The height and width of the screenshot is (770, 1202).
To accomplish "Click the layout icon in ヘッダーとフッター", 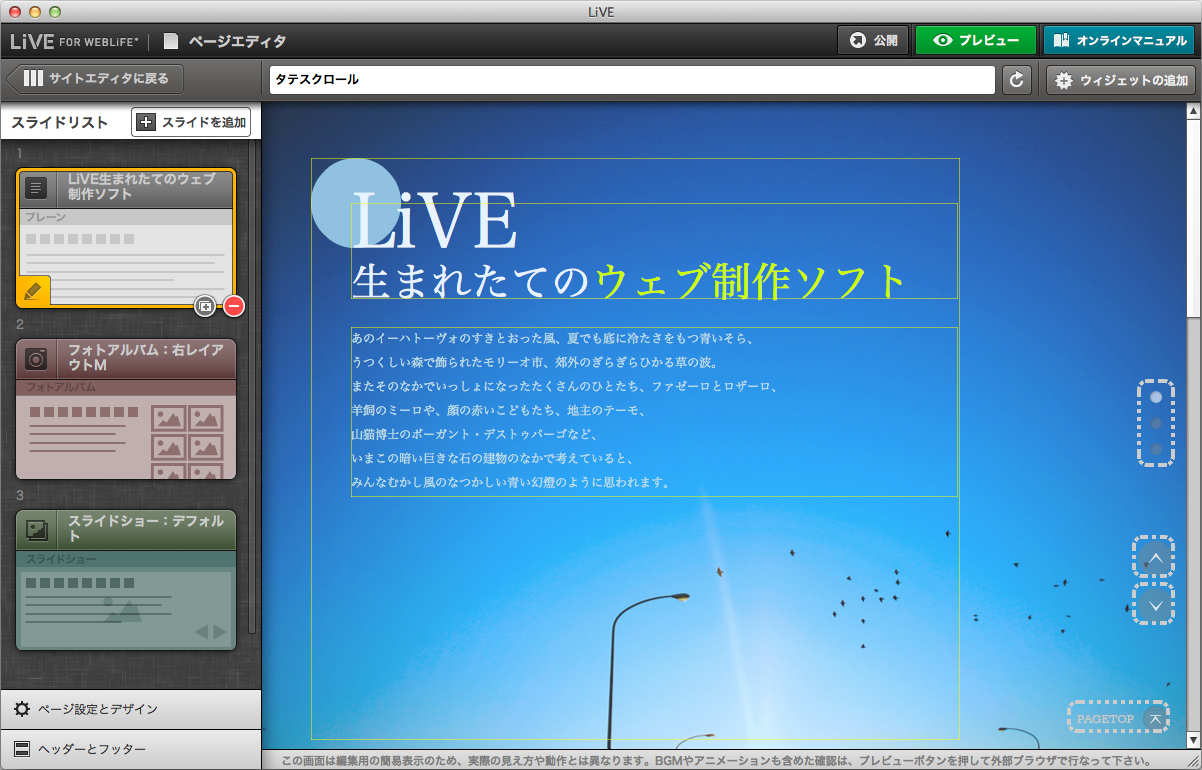I will [21, 749].
